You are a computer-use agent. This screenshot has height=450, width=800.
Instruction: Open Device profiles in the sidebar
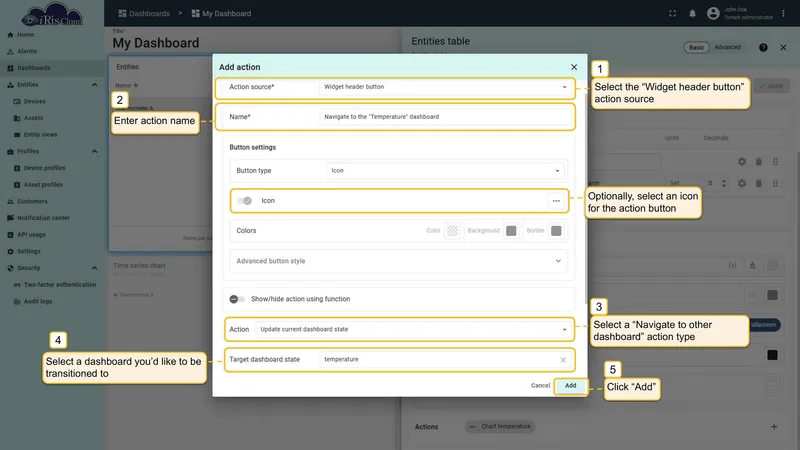[44, 168]
